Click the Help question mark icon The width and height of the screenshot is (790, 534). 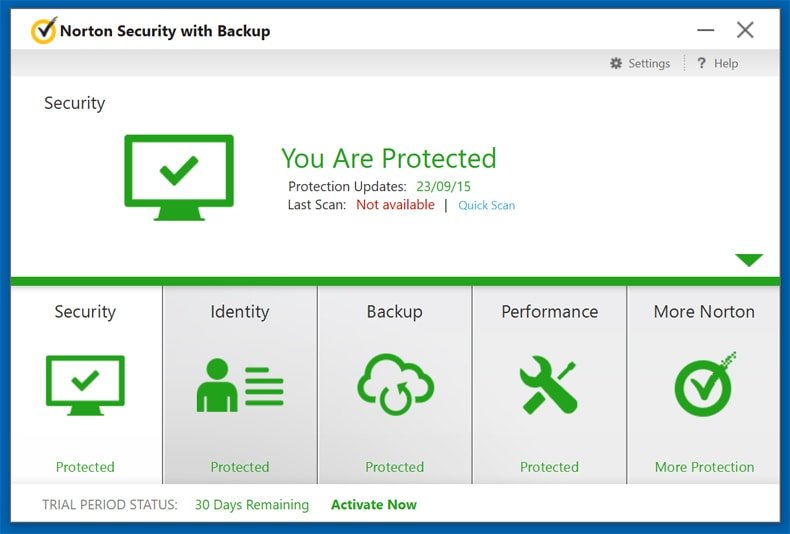701,63
